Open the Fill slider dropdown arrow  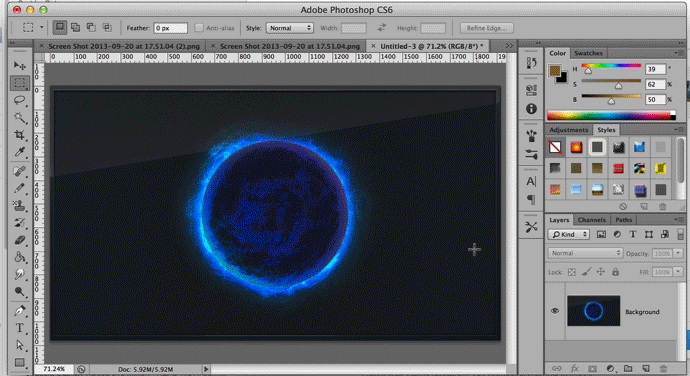(678, 272)
